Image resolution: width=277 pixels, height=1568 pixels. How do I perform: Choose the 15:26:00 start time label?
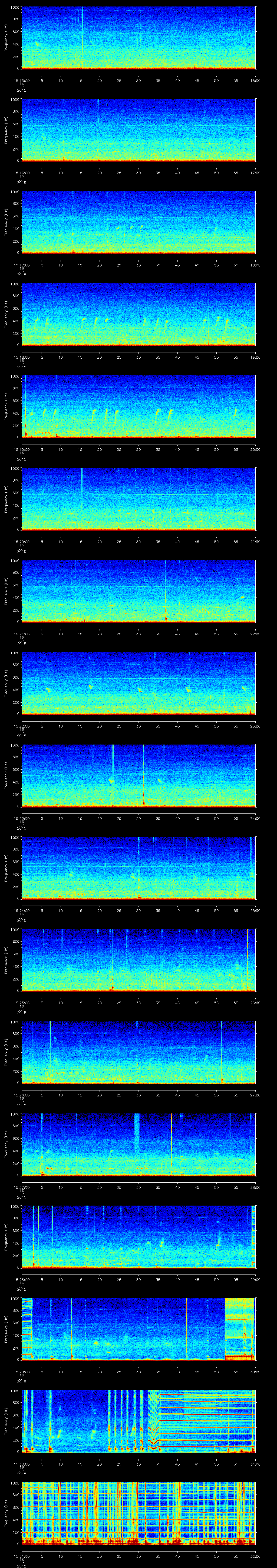[21, 1095]
